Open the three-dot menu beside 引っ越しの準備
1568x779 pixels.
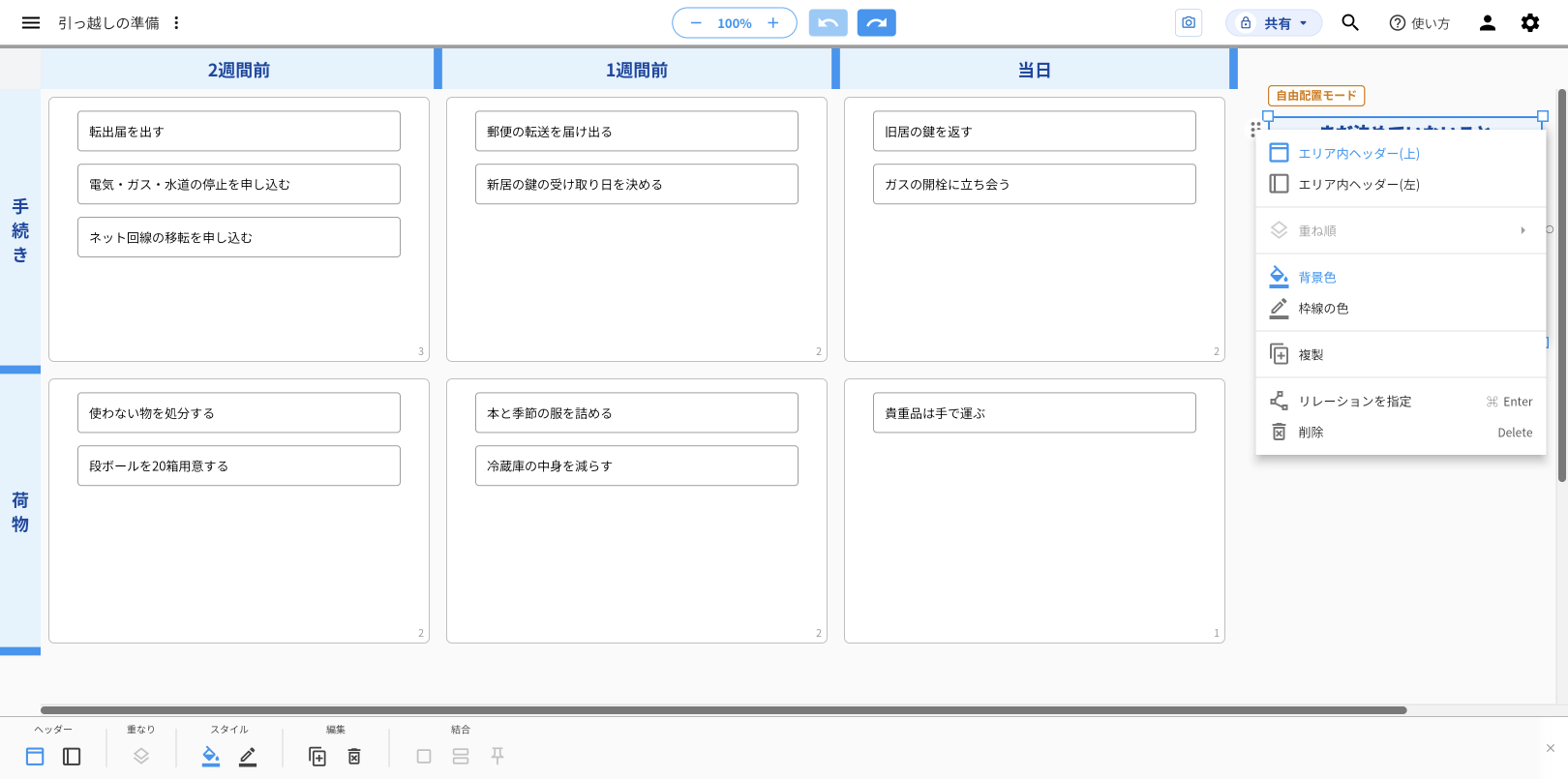pyautogui.click(x=176, y=22)
